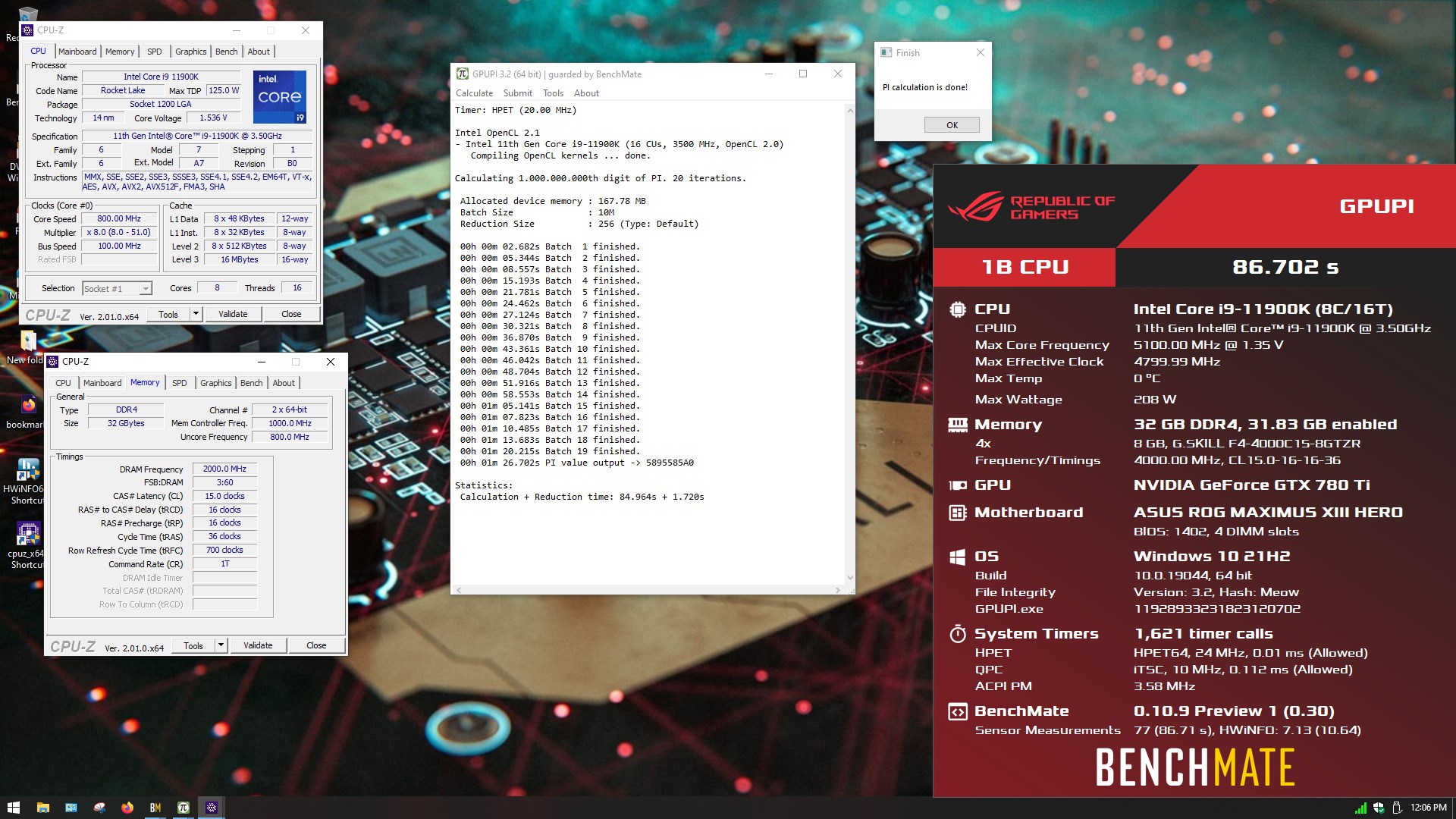The height and width of the screenshot is (819, 1456).
Task: Open SPD tab in lower CPU-Z window
Action: [180, 383]
